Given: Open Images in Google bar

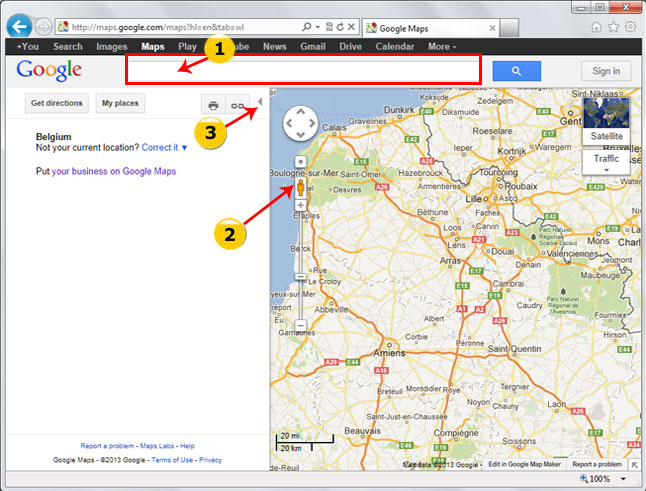Looking at the screenshot, I should click(112, 47).
